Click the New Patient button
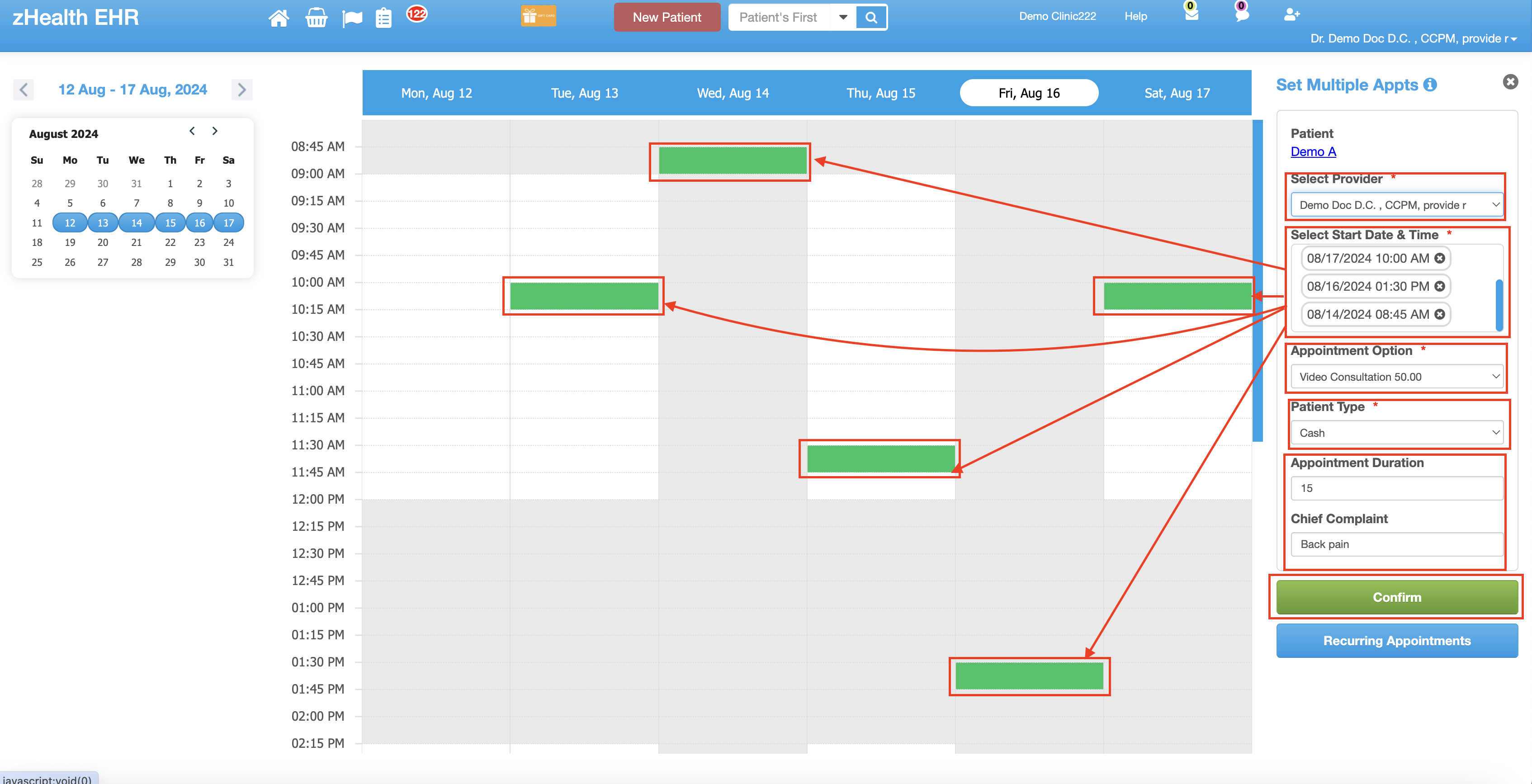Screen dimensions: 1532x784 click(667, 17)
